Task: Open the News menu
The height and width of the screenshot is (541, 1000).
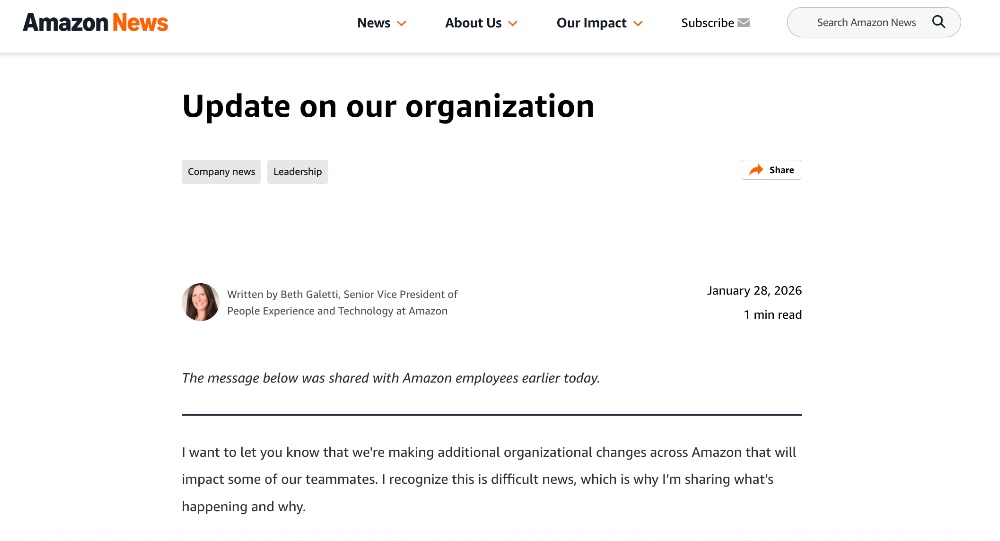Action: click(x=374, y=23)
